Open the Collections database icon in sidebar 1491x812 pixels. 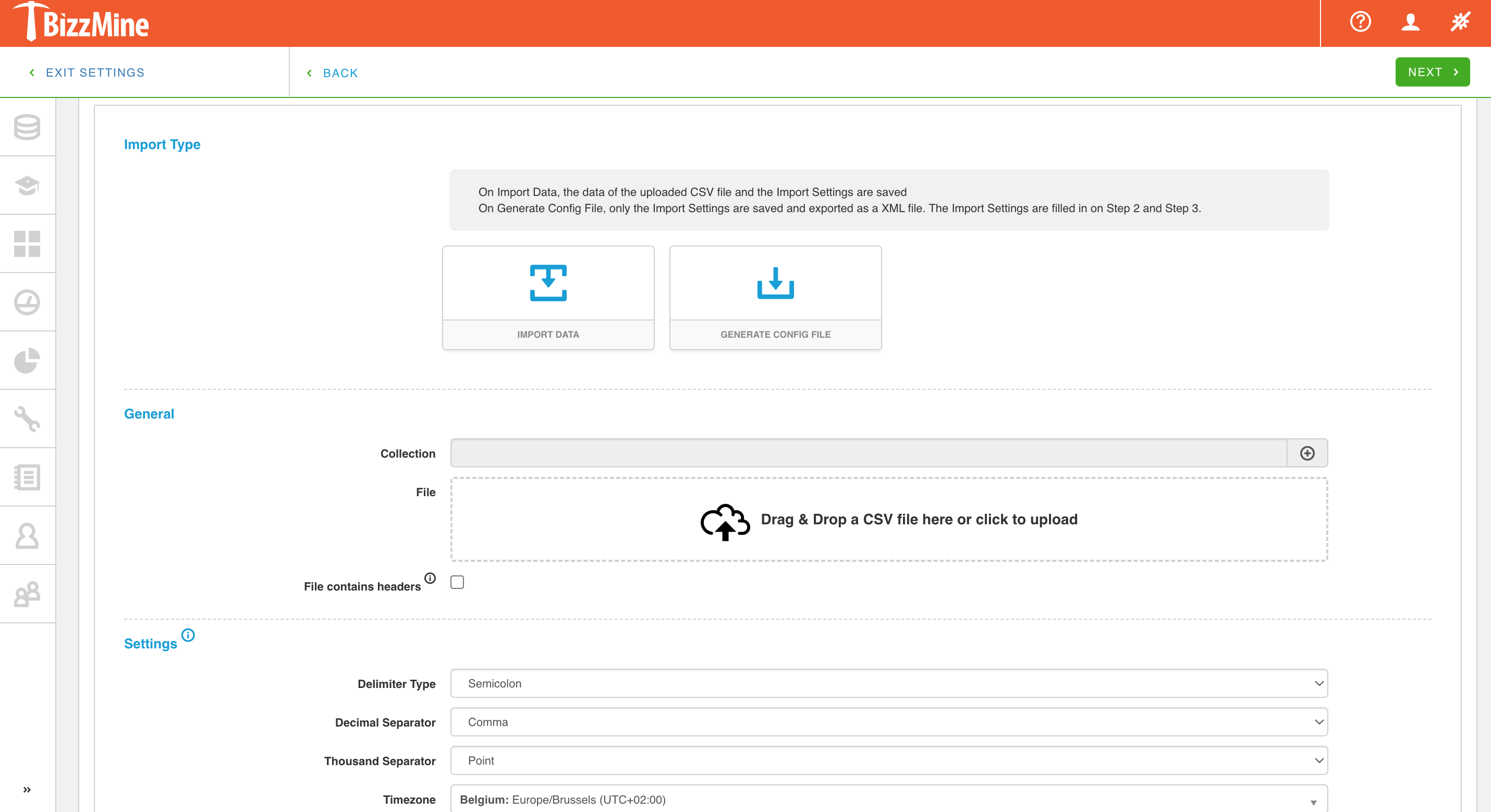coord(27,127)
